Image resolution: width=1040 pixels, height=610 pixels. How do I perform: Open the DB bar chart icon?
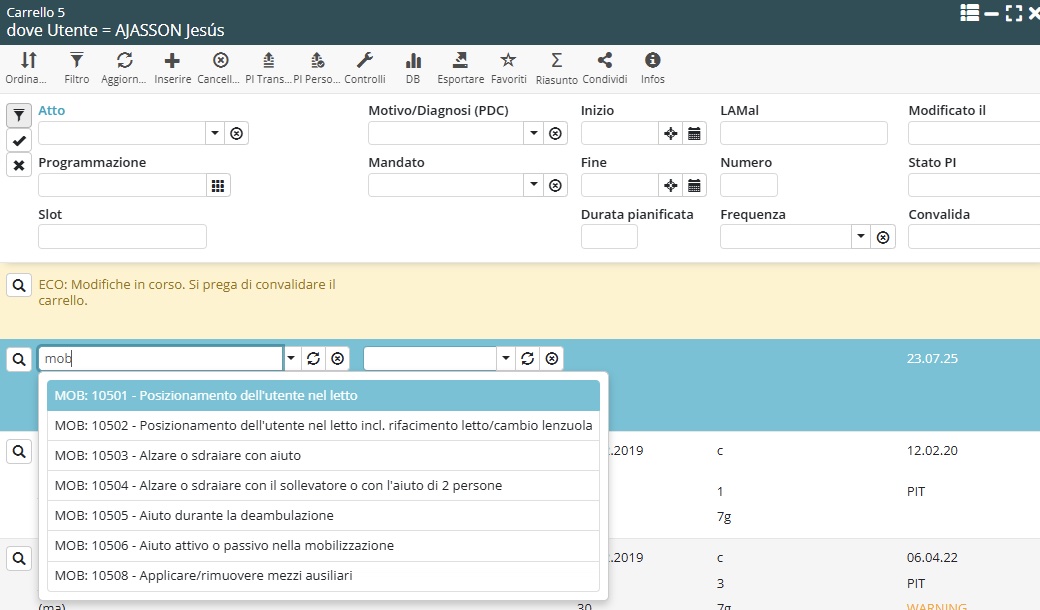(412, 61)
